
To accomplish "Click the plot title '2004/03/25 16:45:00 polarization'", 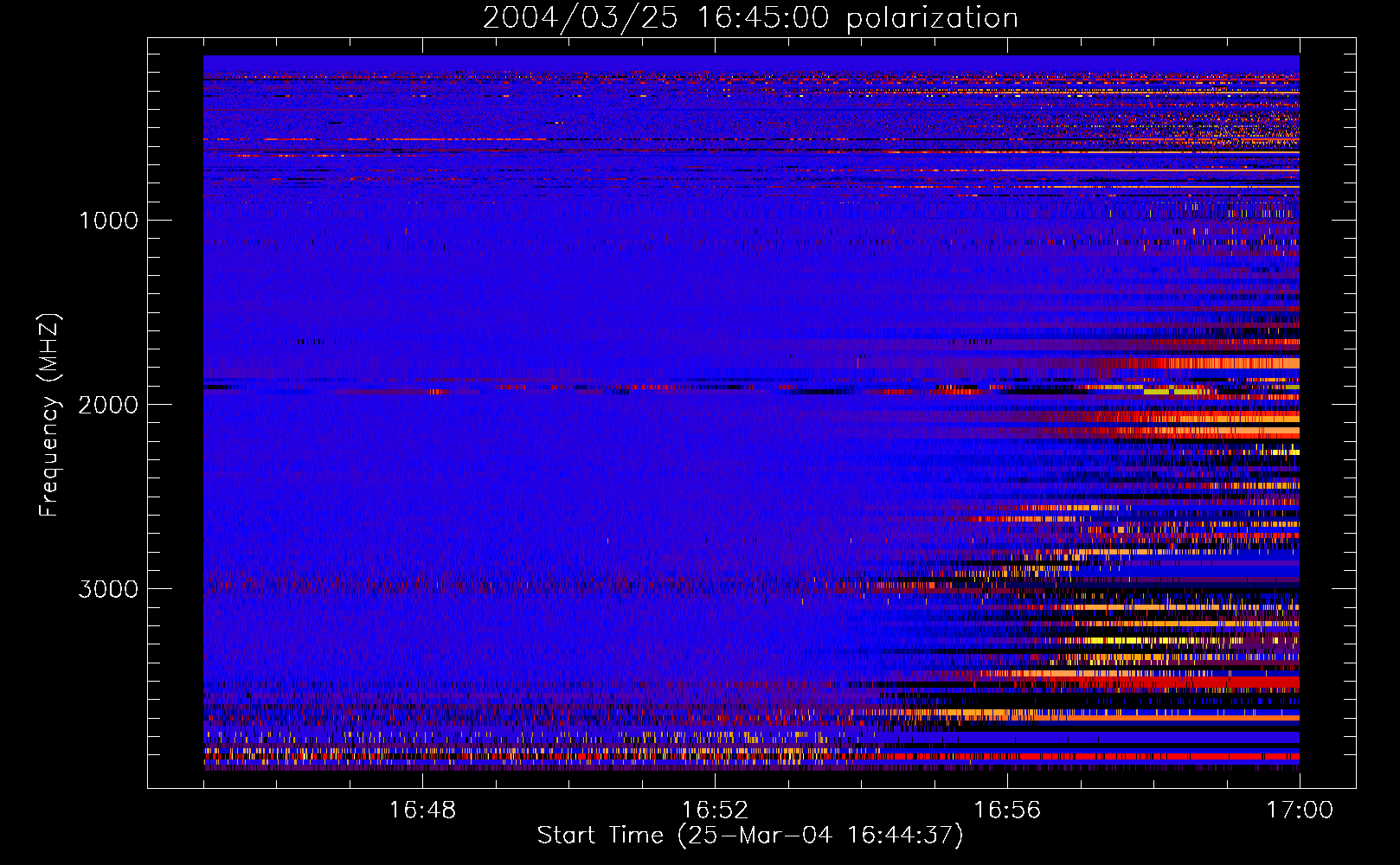I will (x=750, y=18).
